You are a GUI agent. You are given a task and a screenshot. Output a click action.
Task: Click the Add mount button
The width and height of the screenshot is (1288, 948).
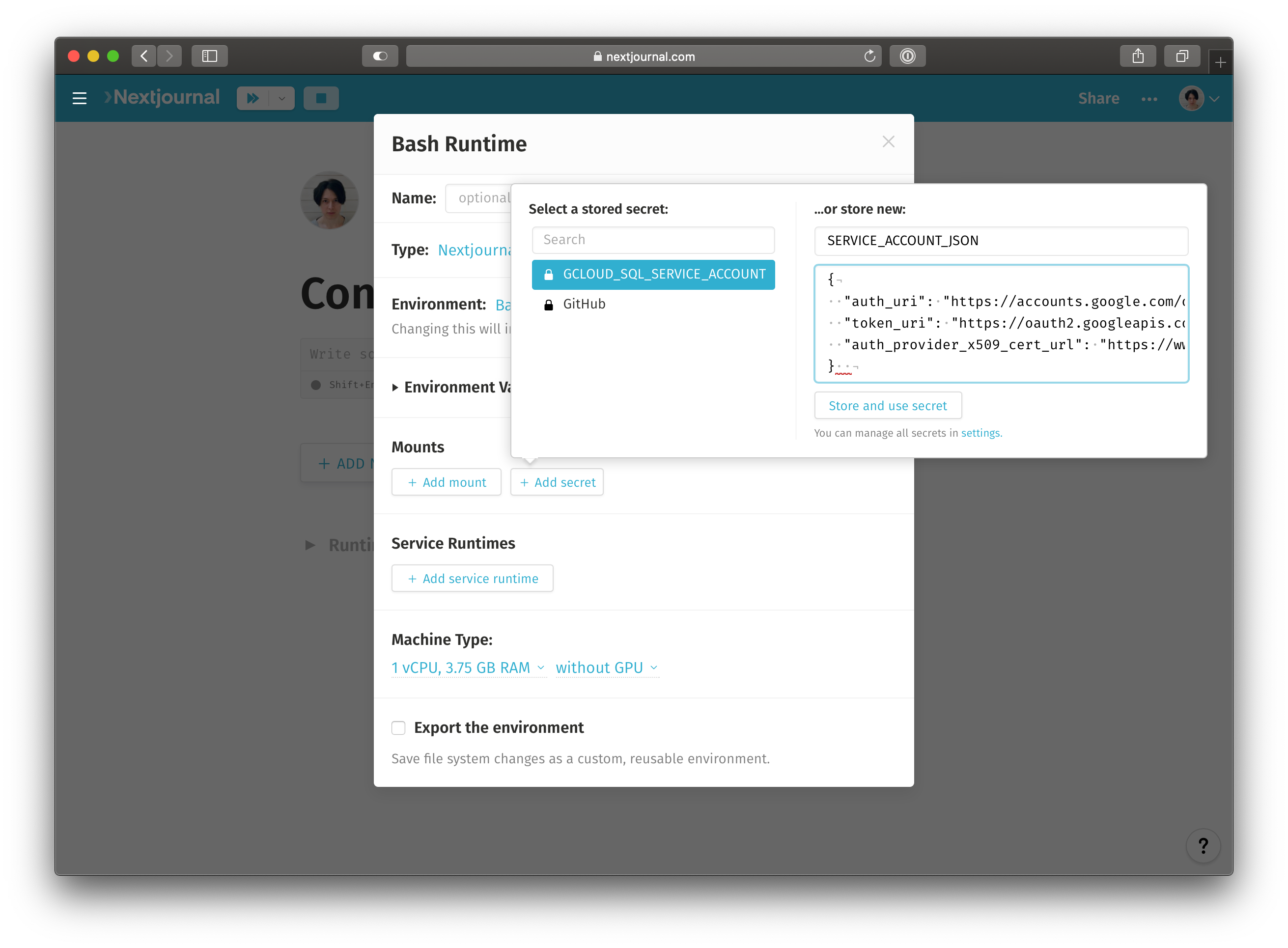point(447,482)
